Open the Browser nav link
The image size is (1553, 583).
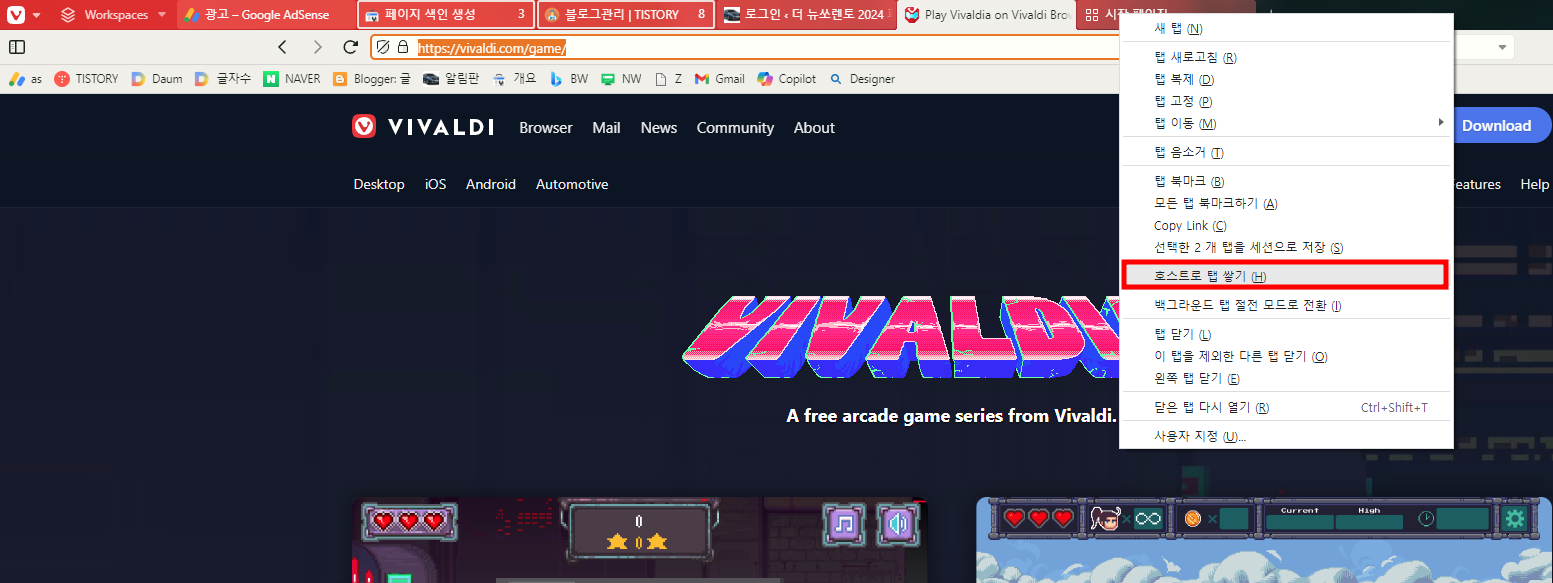point(546,128)
